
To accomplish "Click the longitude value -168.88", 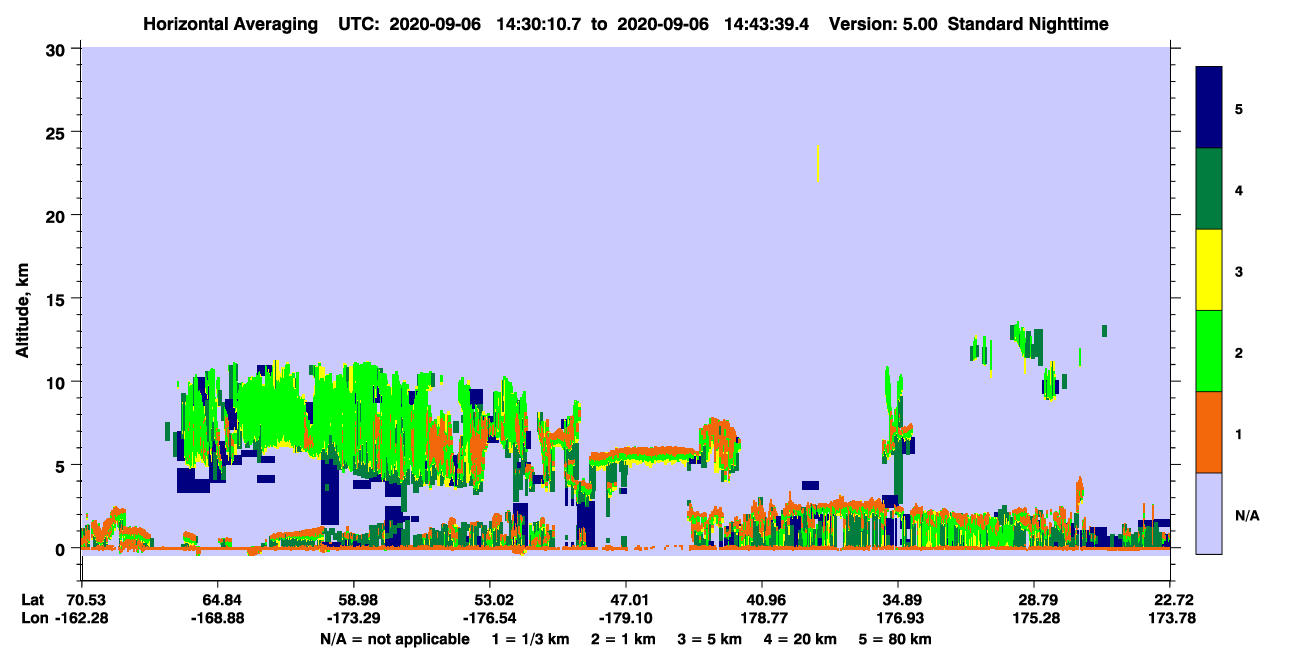I will (x=218, y=618).
